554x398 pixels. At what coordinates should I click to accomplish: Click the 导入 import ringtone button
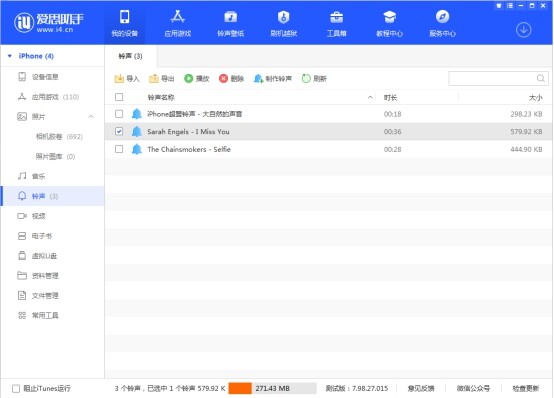[127, 78]
